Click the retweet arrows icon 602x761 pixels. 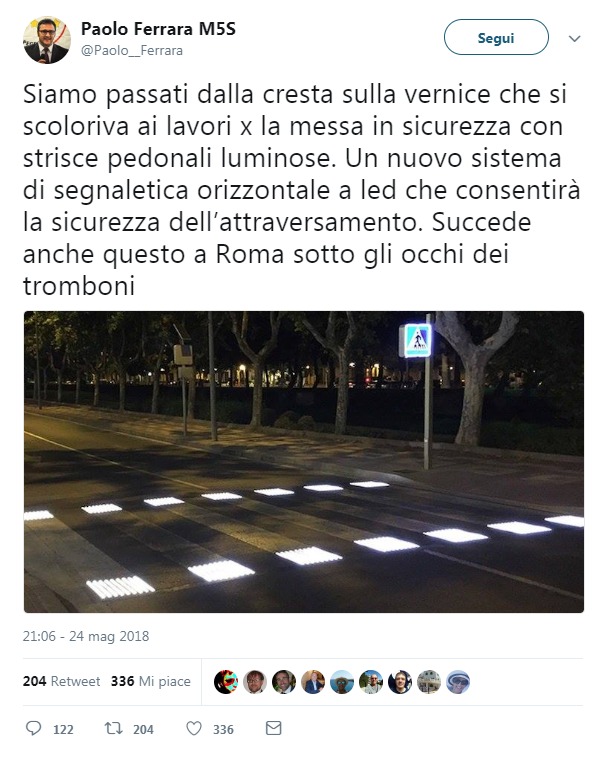[x=114, y=728]
